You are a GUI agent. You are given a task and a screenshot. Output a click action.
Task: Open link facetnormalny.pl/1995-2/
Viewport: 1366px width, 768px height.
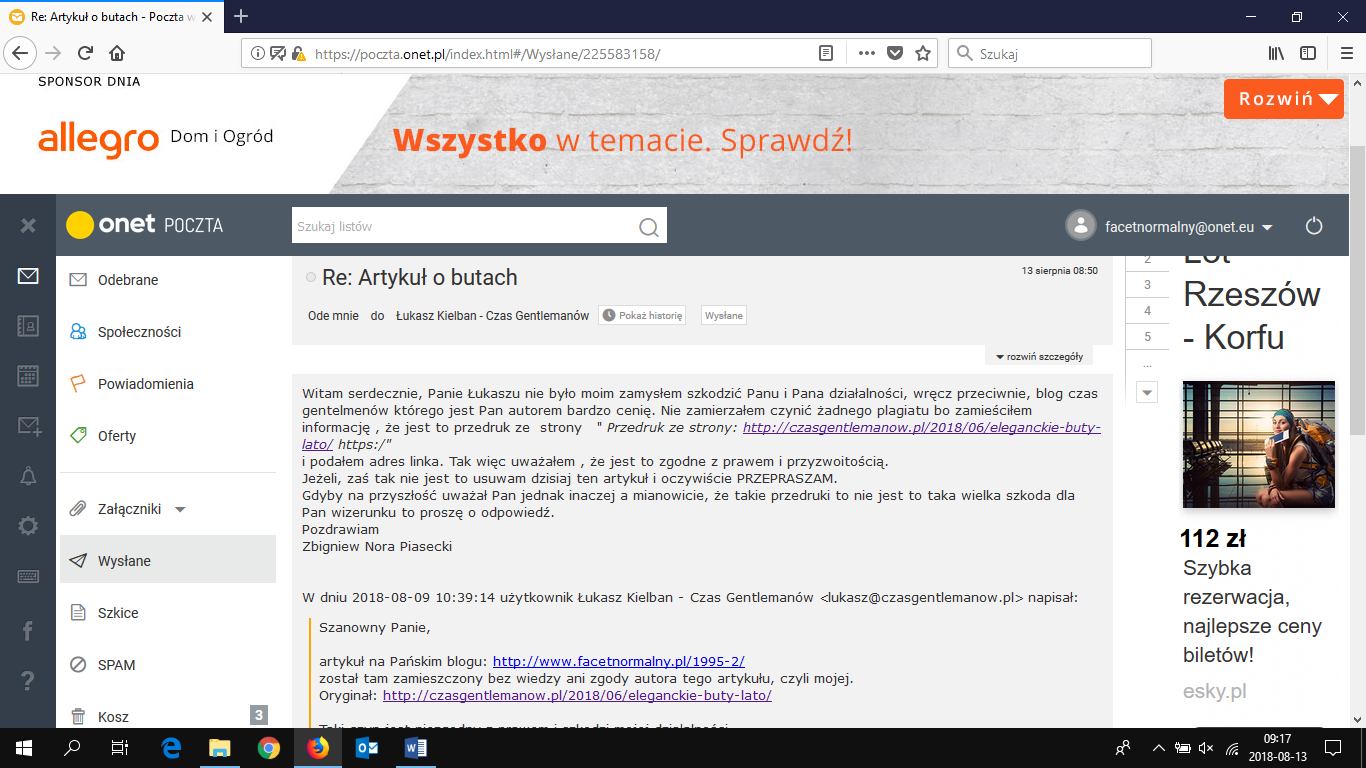(x=619, y=661)
